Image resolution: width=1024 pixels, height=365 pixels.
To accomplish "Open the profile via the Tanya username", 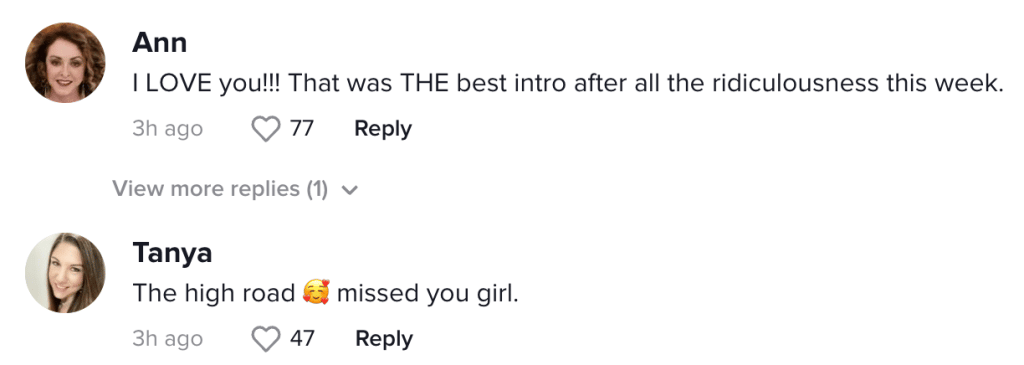I will [172, 253].
